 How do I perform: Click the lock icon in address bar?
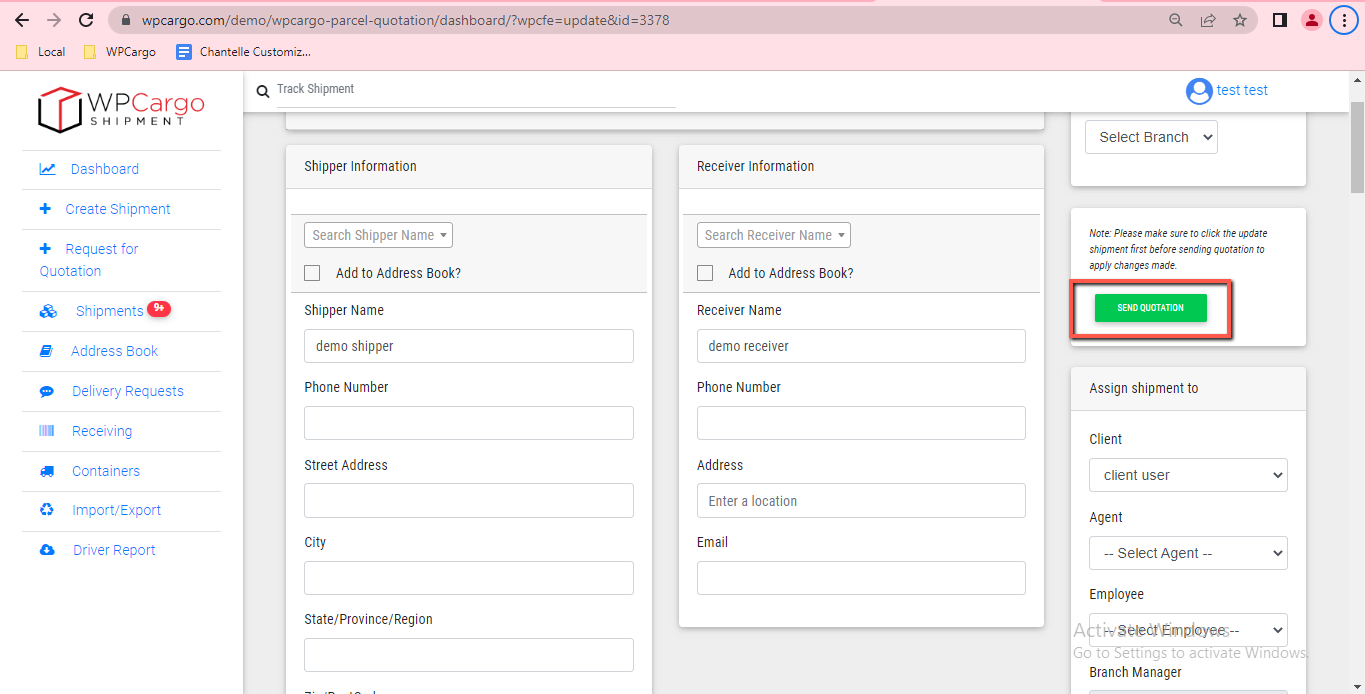tap(125, 20)
